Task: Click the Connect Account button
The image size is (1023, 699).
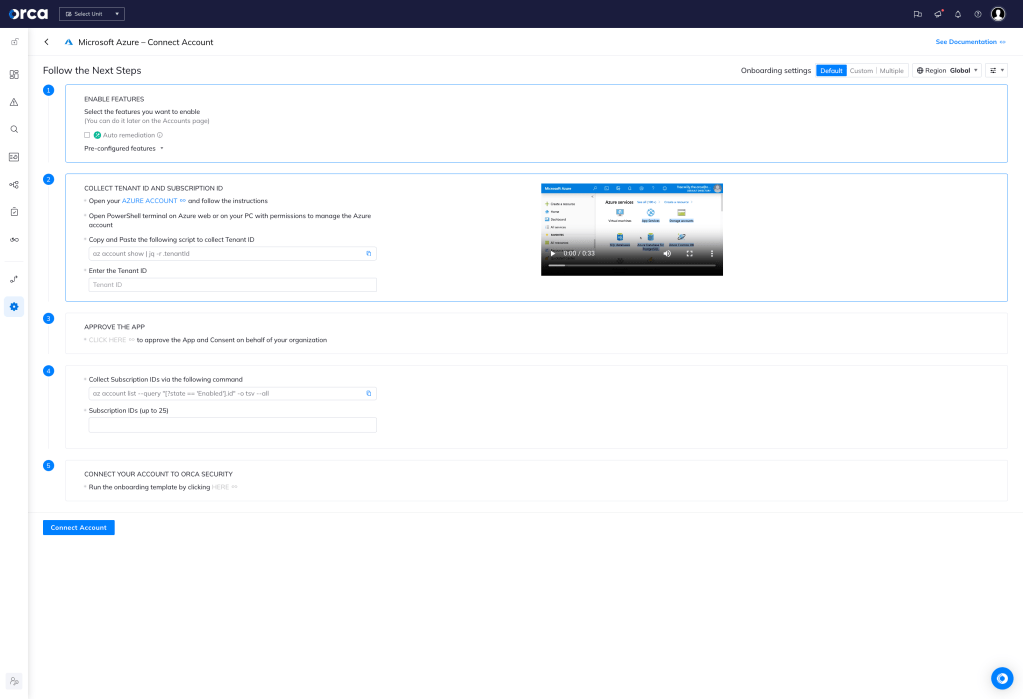Action: [x=78, y=527]
